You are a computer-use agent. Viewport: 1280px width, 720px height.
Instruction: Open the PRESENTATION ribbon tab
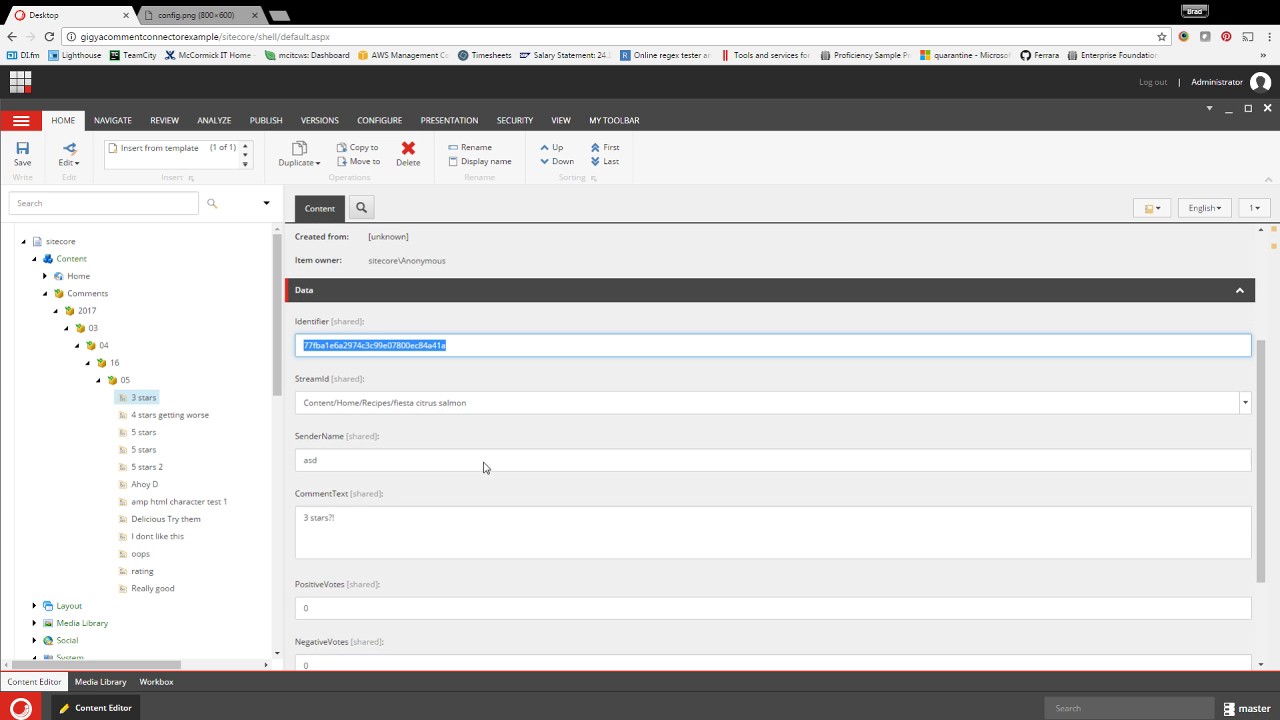[449, 120]
